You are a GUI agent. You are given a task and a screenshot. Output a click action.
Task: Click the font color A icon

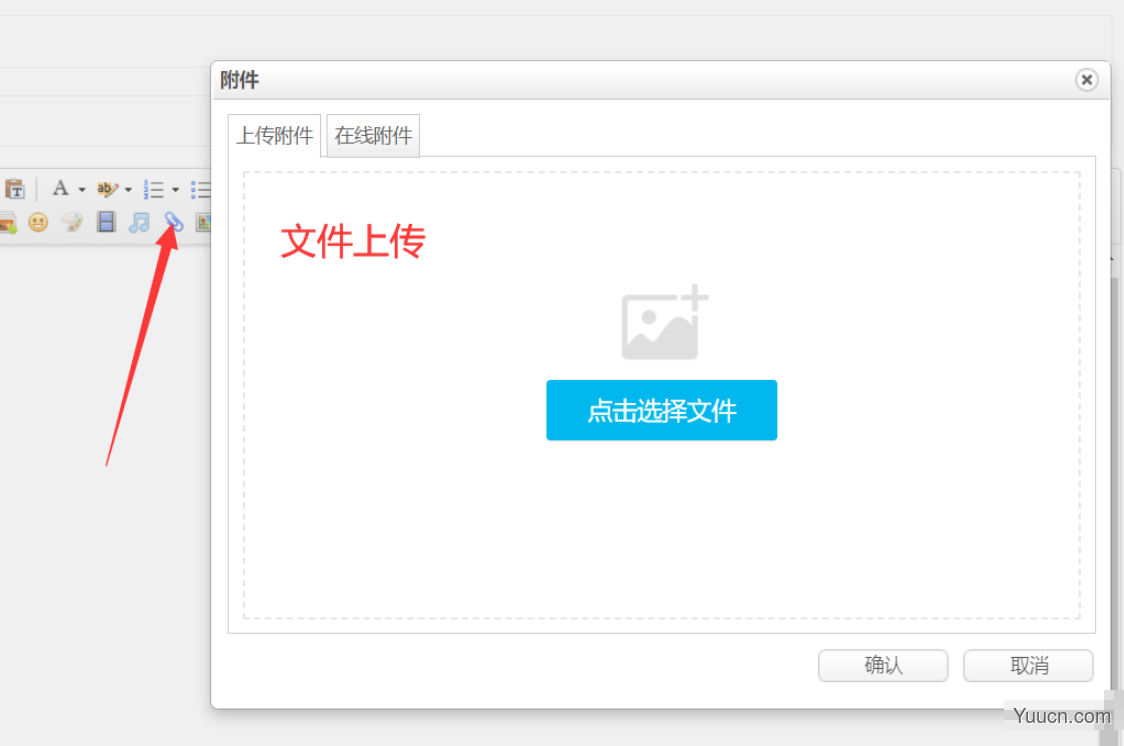61,189
